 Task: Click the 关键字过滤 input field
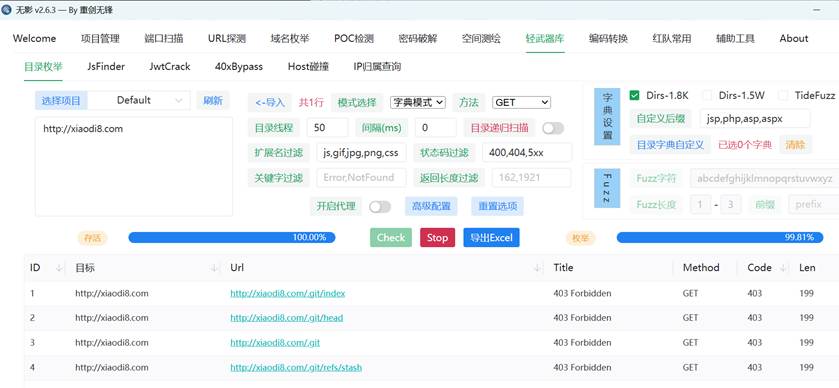tap(361, 178)
